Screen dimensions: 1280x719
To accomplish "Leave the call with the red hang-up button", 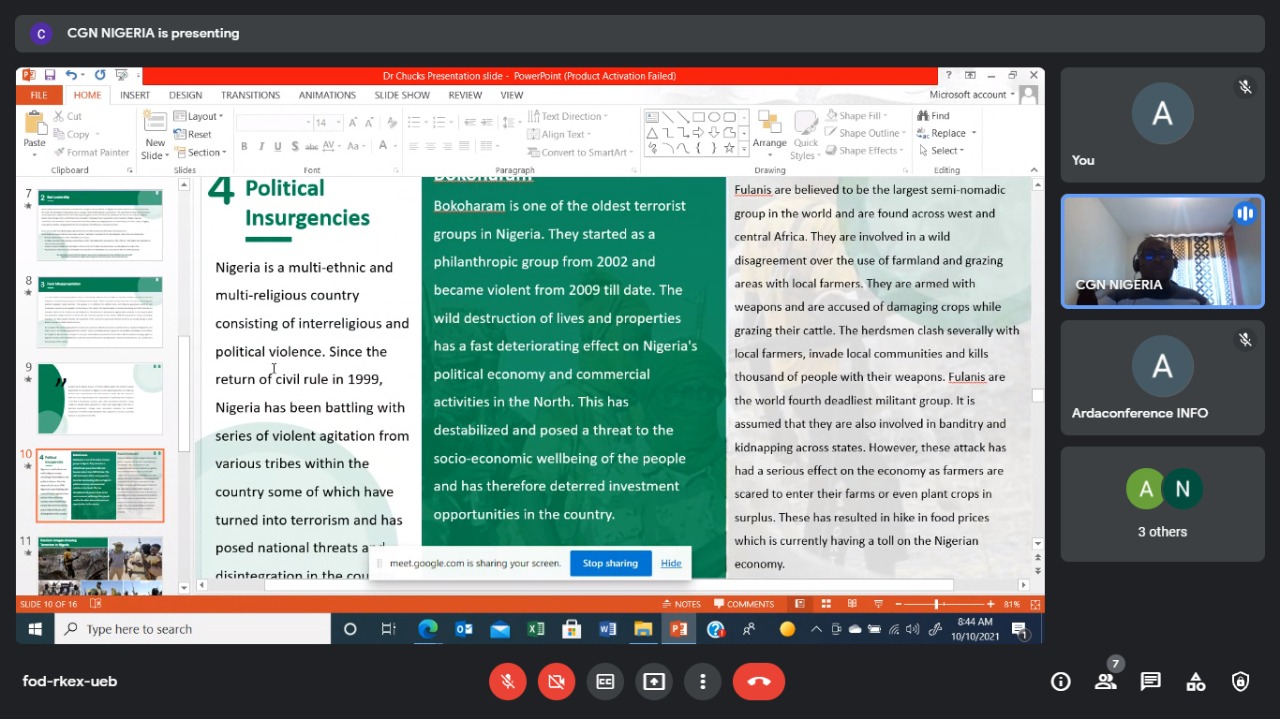I will click(759, 681).
